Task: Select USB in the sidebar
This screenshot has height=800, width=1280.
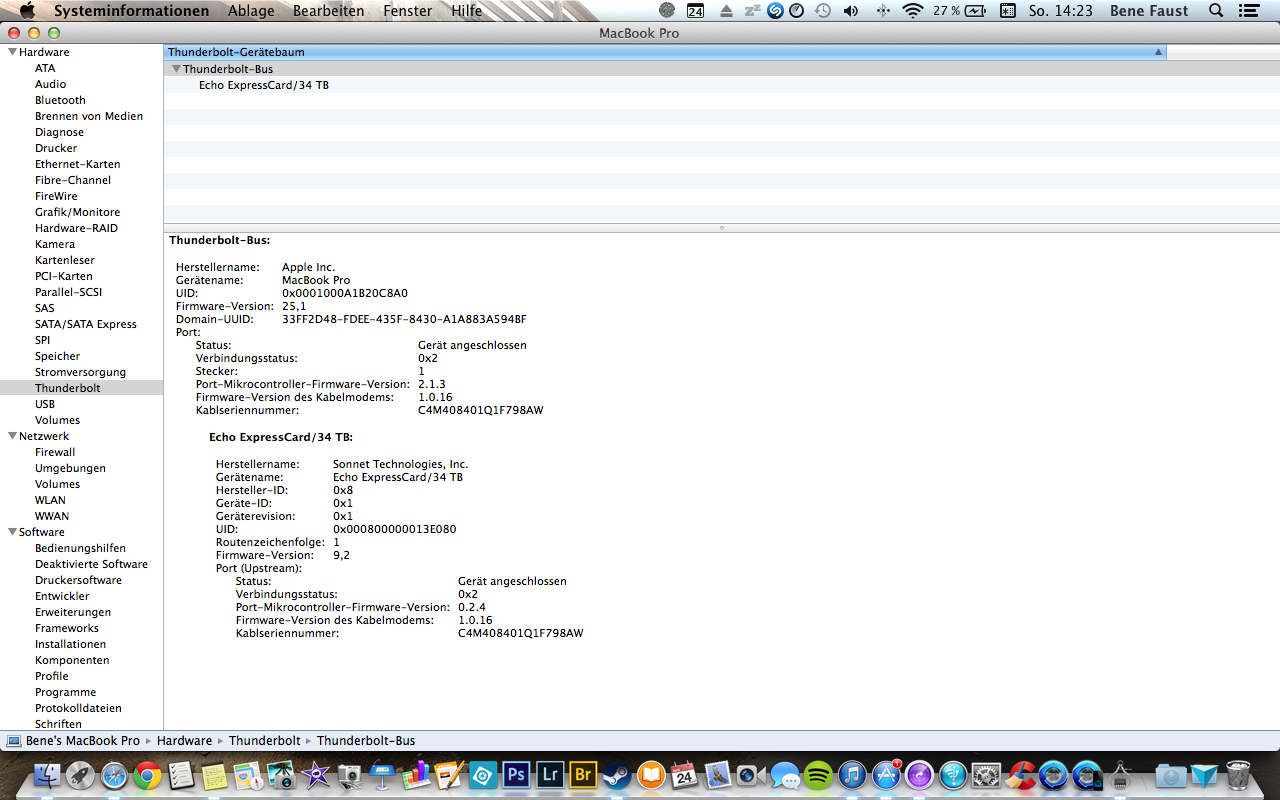Action: [x=45, y=404]
